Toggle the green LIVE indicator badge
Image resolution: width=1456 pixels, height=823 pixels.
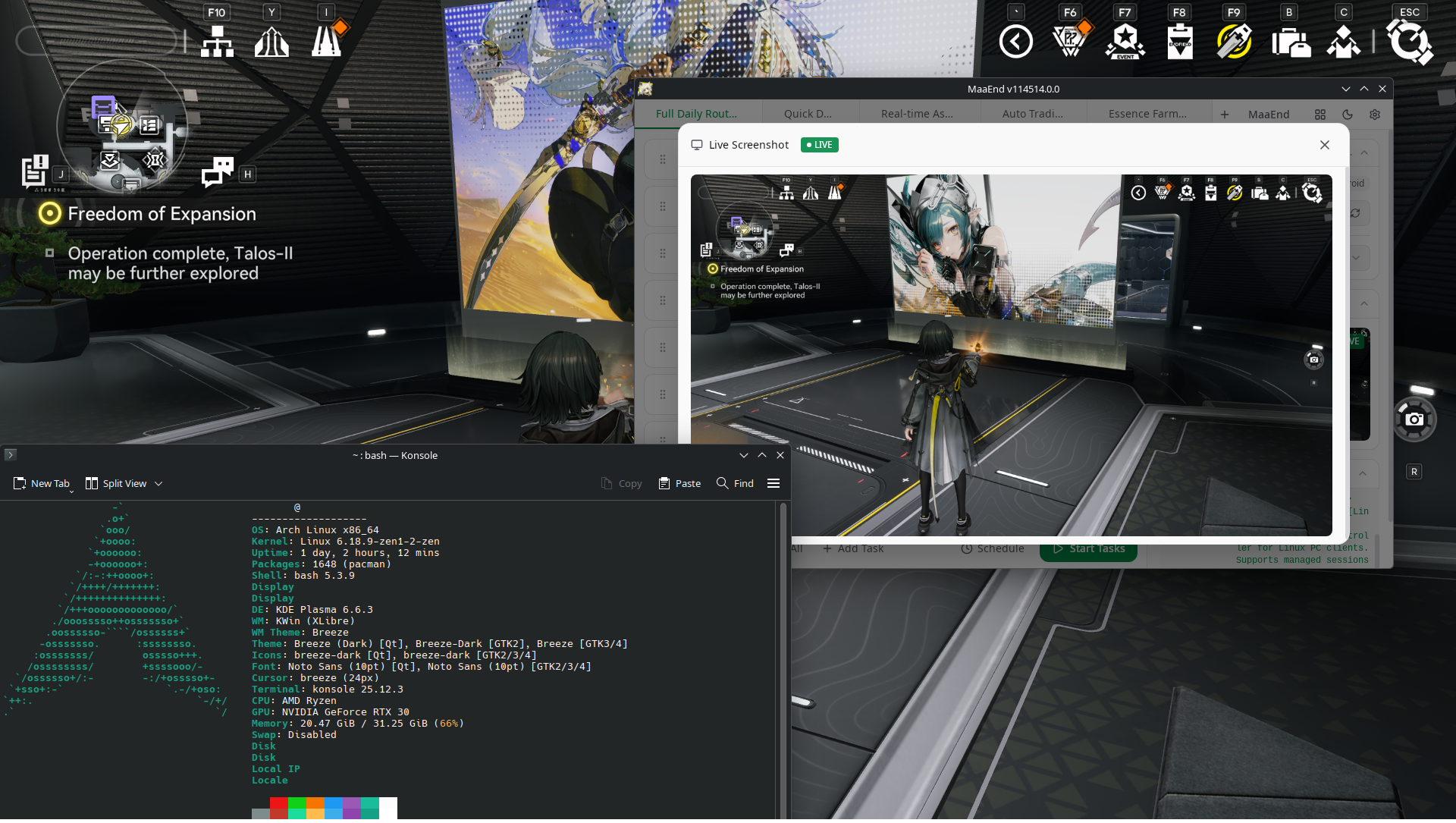click(819, 145)
